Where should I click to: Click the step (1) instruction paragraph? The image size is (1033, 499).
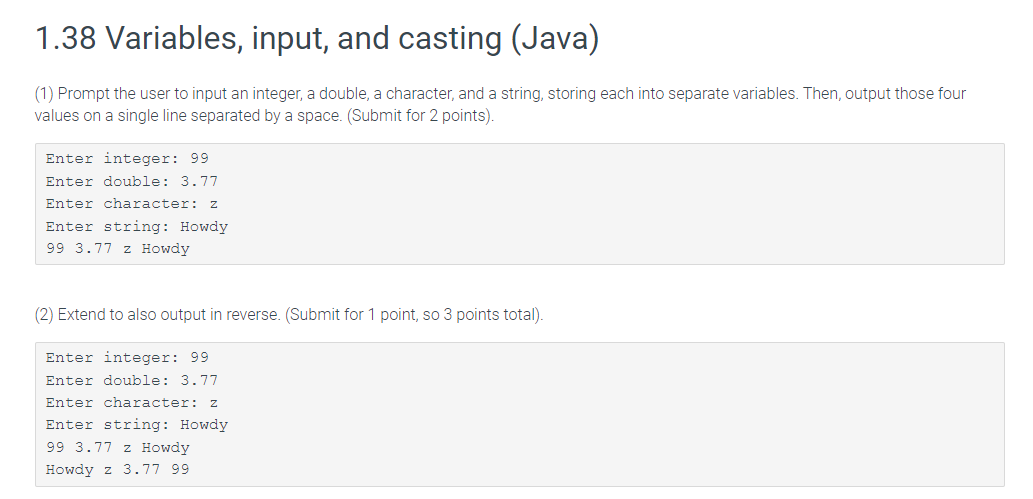(501, 104)
